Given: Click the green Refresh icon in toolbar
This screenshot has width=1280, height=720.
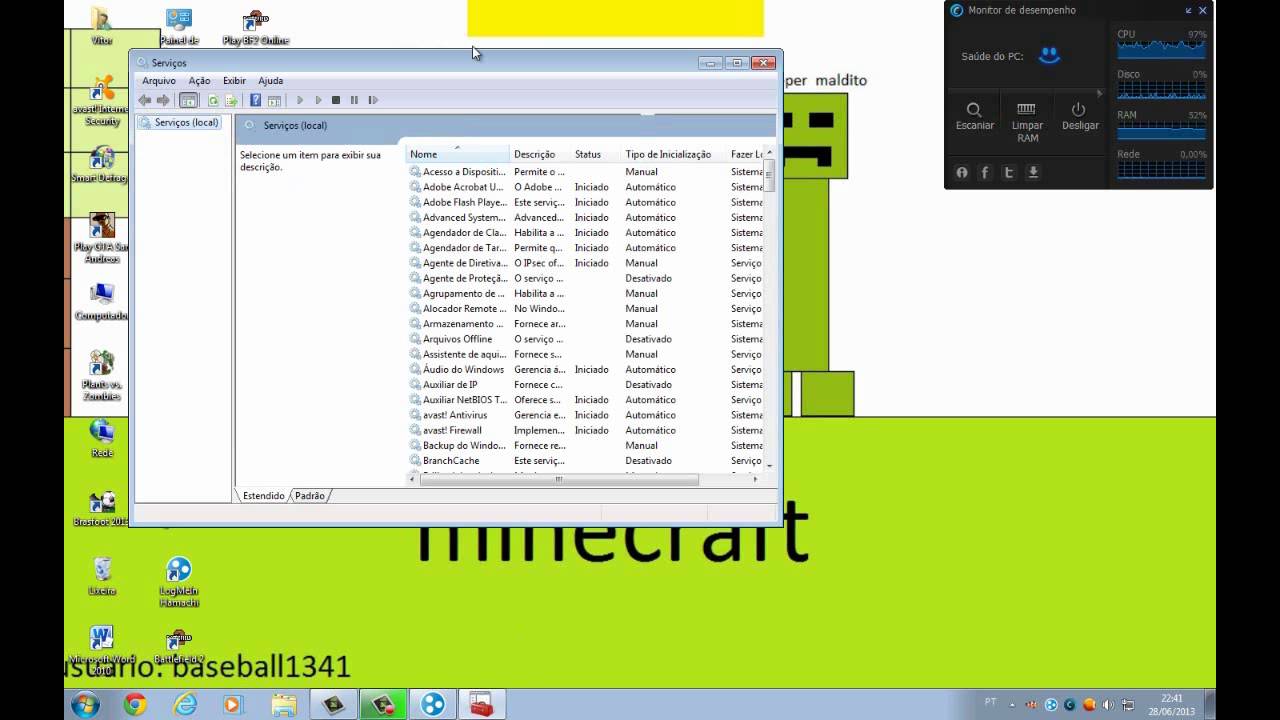Looking at the screenshot, I should point(213,100).
